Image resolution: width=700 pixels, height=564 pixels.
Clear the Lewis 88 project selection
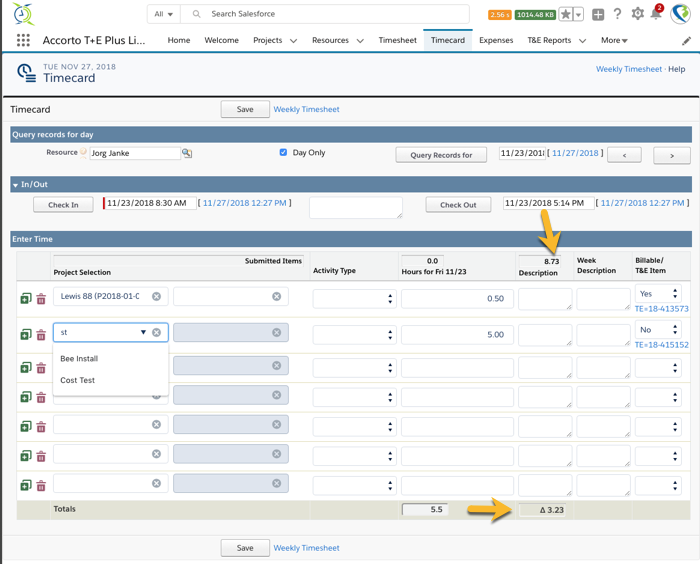click(156, 296)
